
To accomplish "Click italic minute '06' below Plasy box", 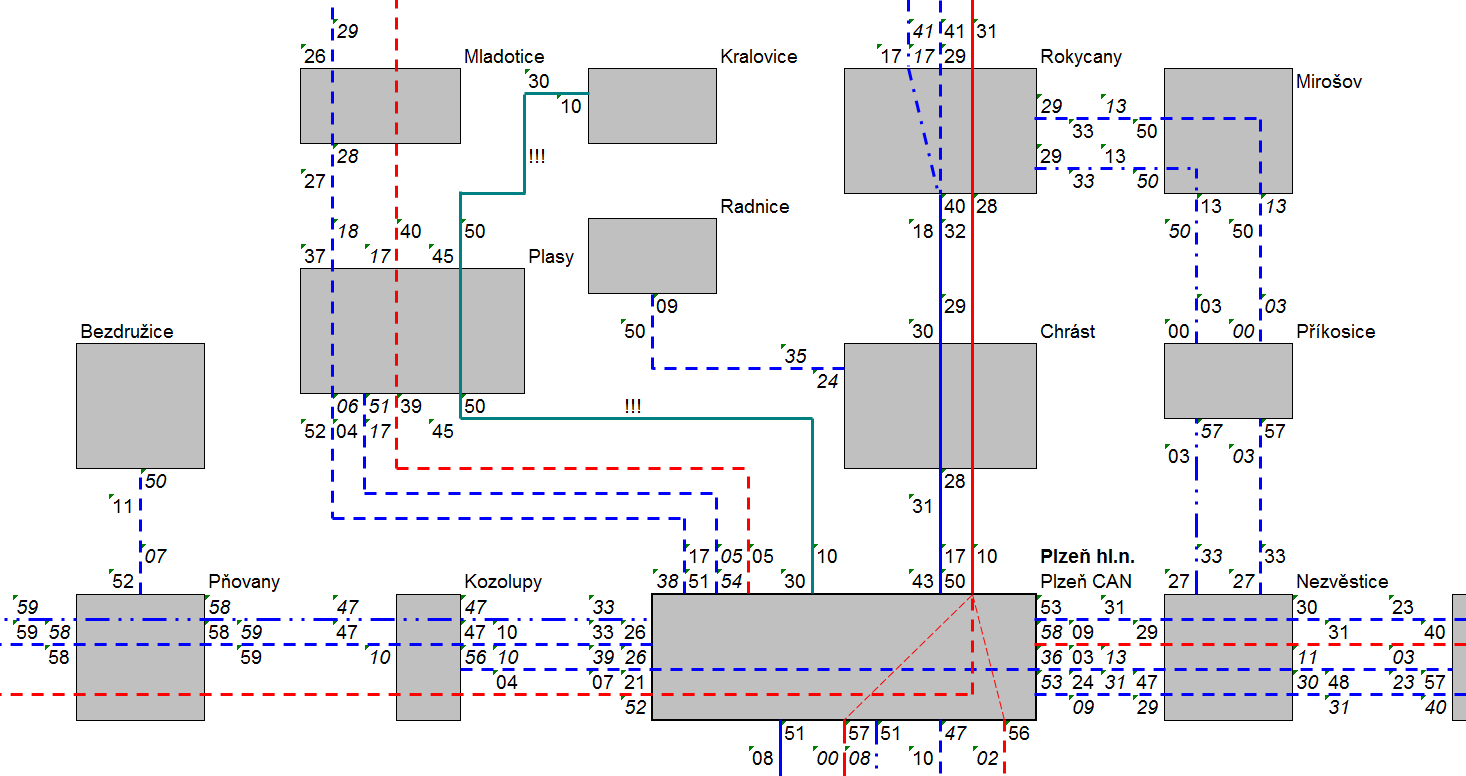I will tap(347, 407).
